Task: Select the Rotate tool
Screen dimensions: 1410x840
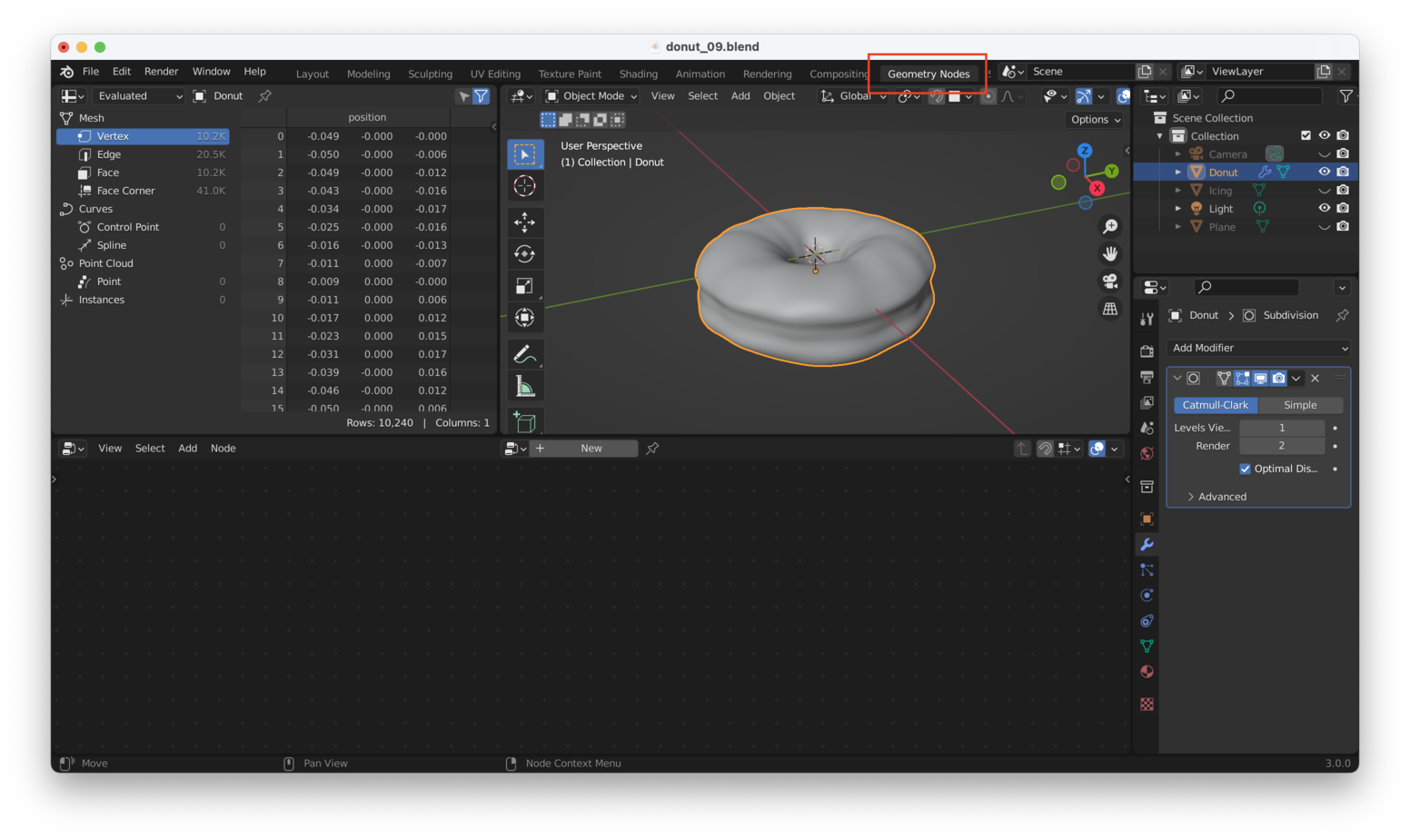Action: 525,253
